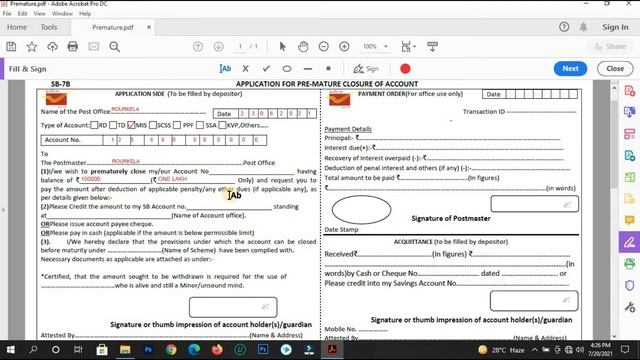Open the Create PDF sidebar tool
640x360 pixels.
629,91
